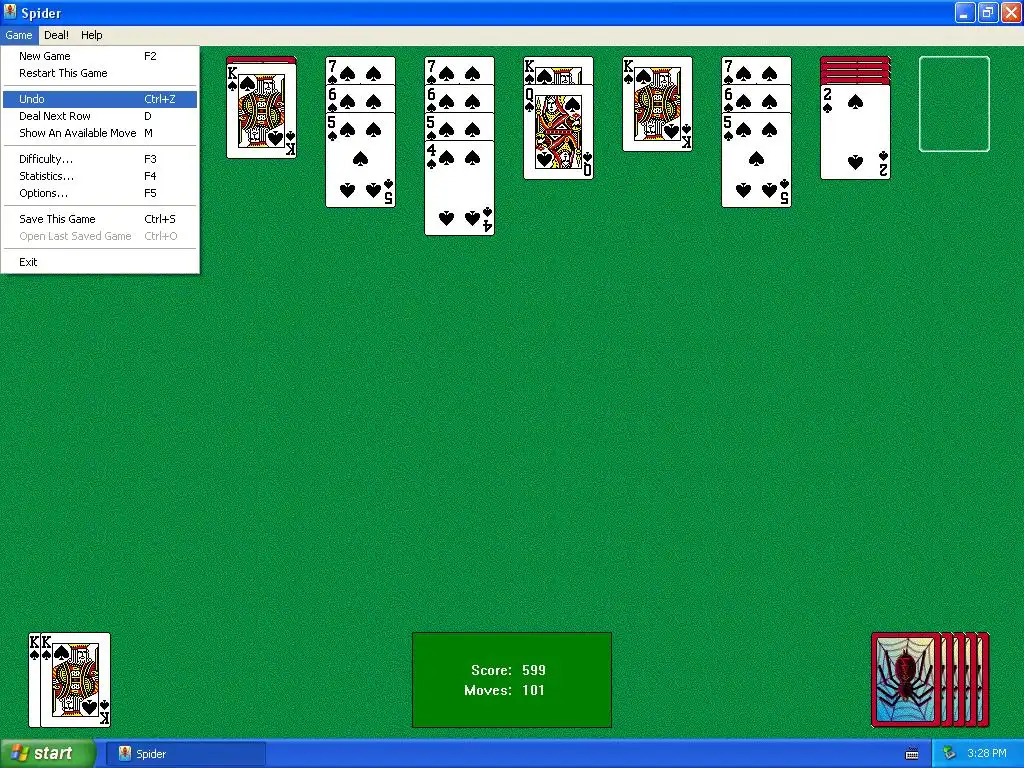Viewport: 1024px width, 768px height.
Task: Click the face-down cards above the 2 of spades
Action: [856, 70]
